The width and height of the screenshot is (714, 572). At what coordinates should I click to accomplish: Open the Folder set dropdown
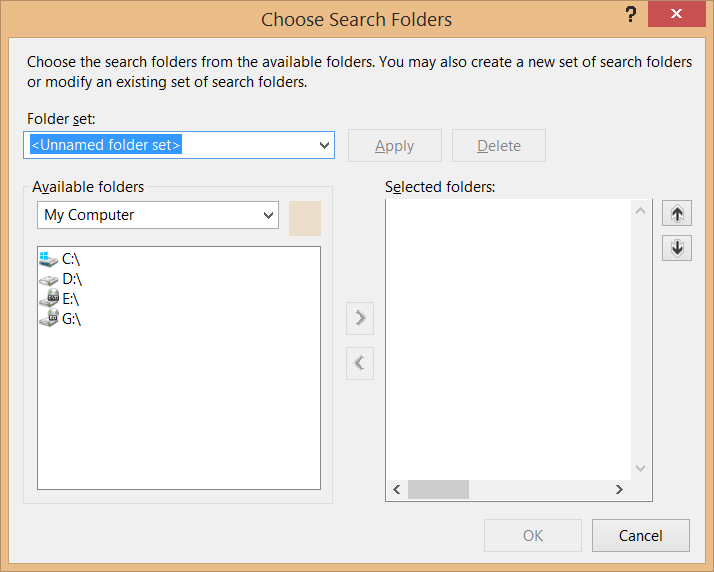pos(324,145)
